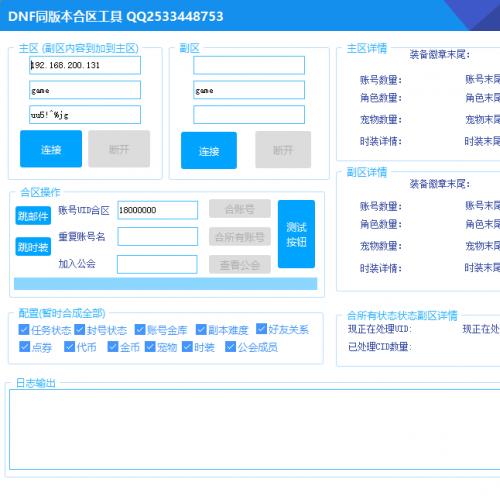Click the 查看公会 button

point(240,264)
